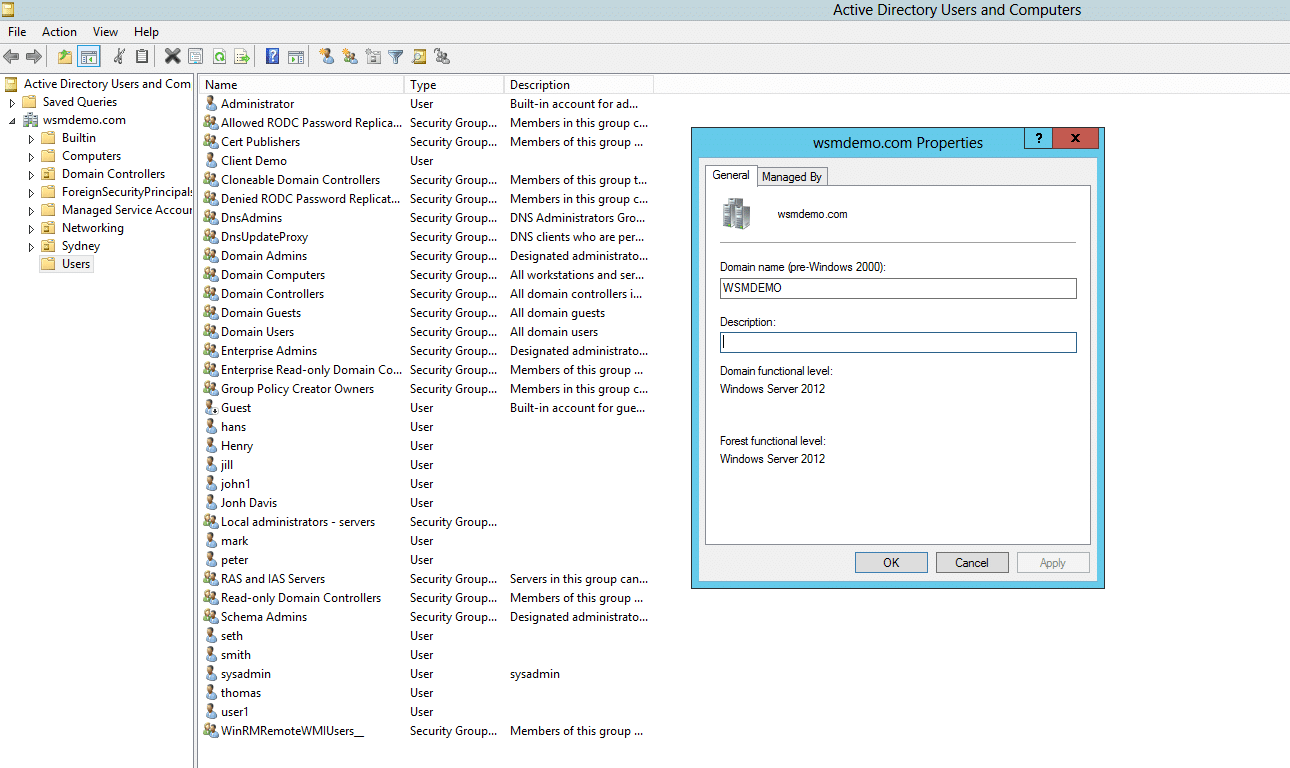Click the blue Help question mark icon
Viewport: 1290px width, 768px height.
[273, 57]
